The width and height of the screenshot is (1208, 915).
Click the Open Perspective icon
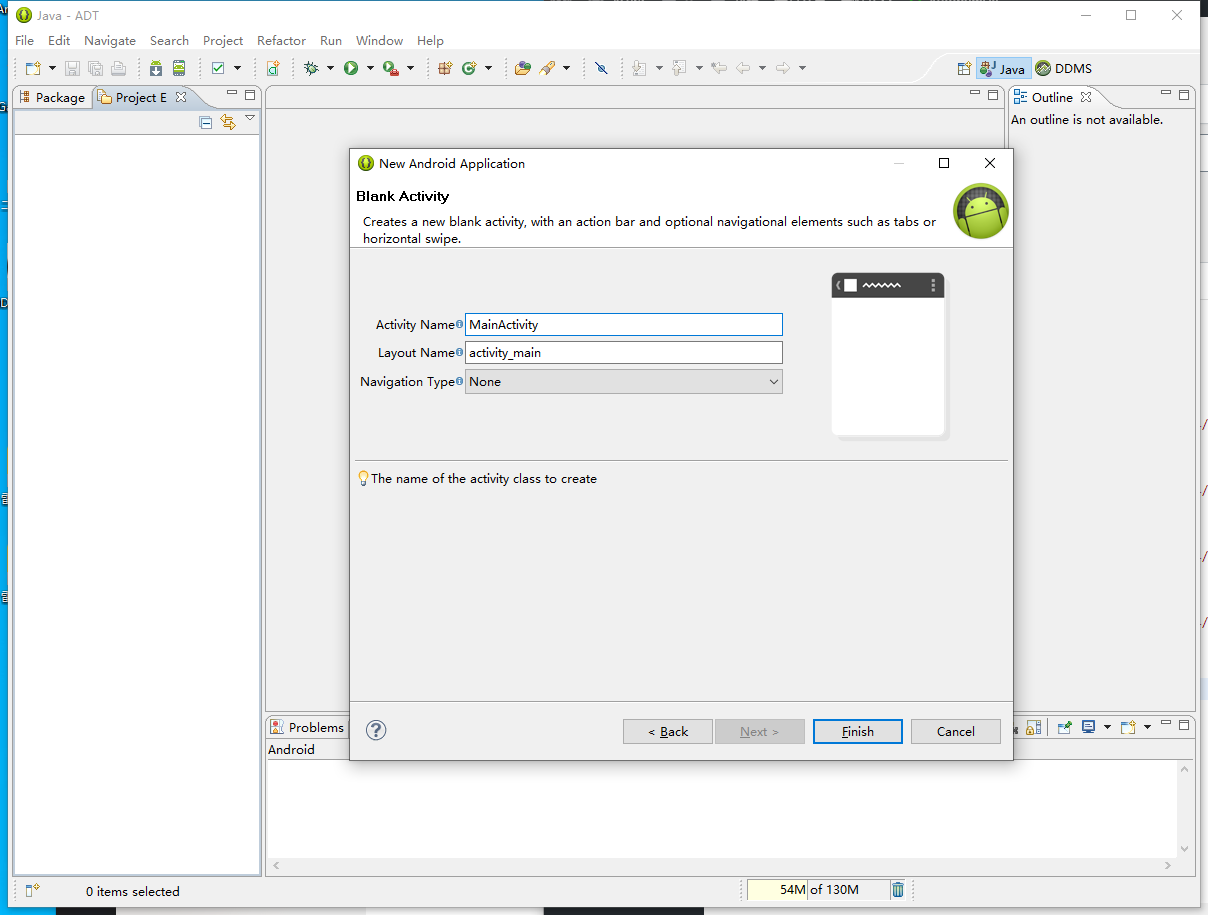tap(964, 69)
